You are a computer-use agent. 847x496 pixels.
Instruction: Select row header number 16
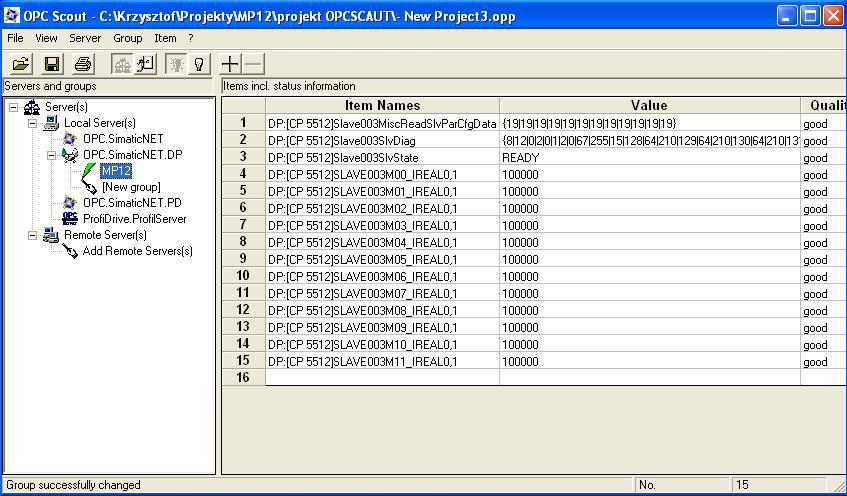click(x=243, y=377)
